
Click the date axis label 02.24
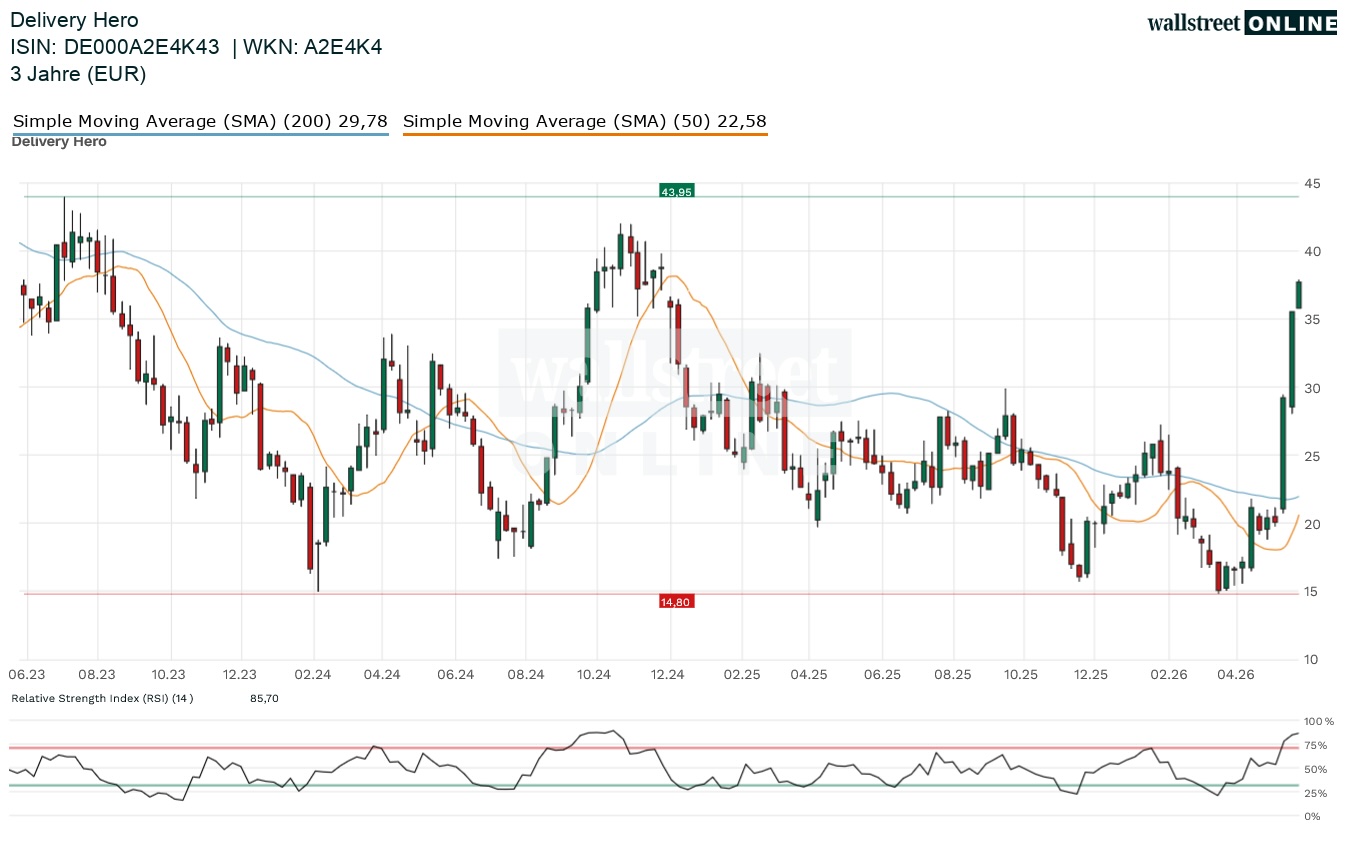(312, 675)
